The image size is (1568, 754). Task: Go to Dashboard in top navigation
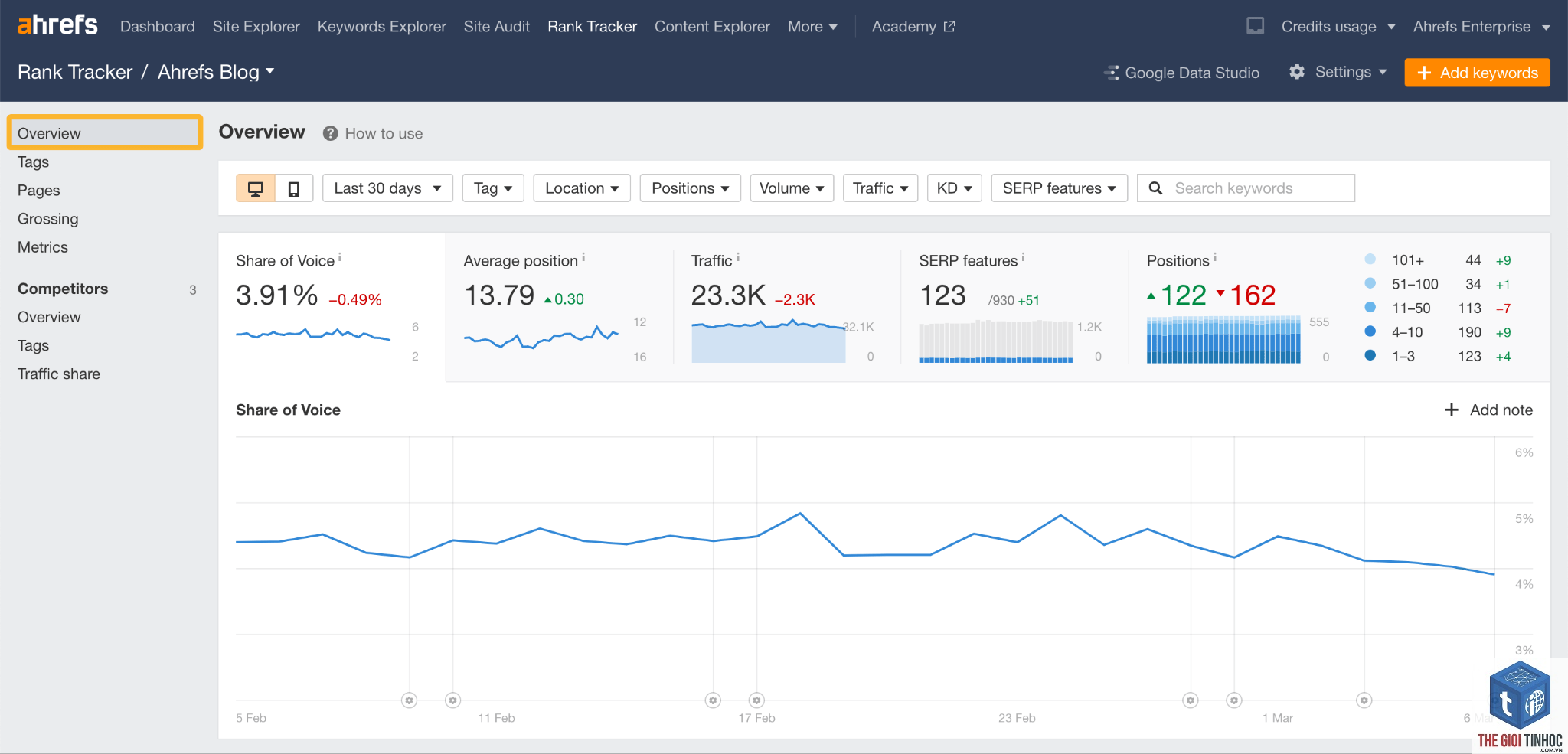(x=158, y=26)
